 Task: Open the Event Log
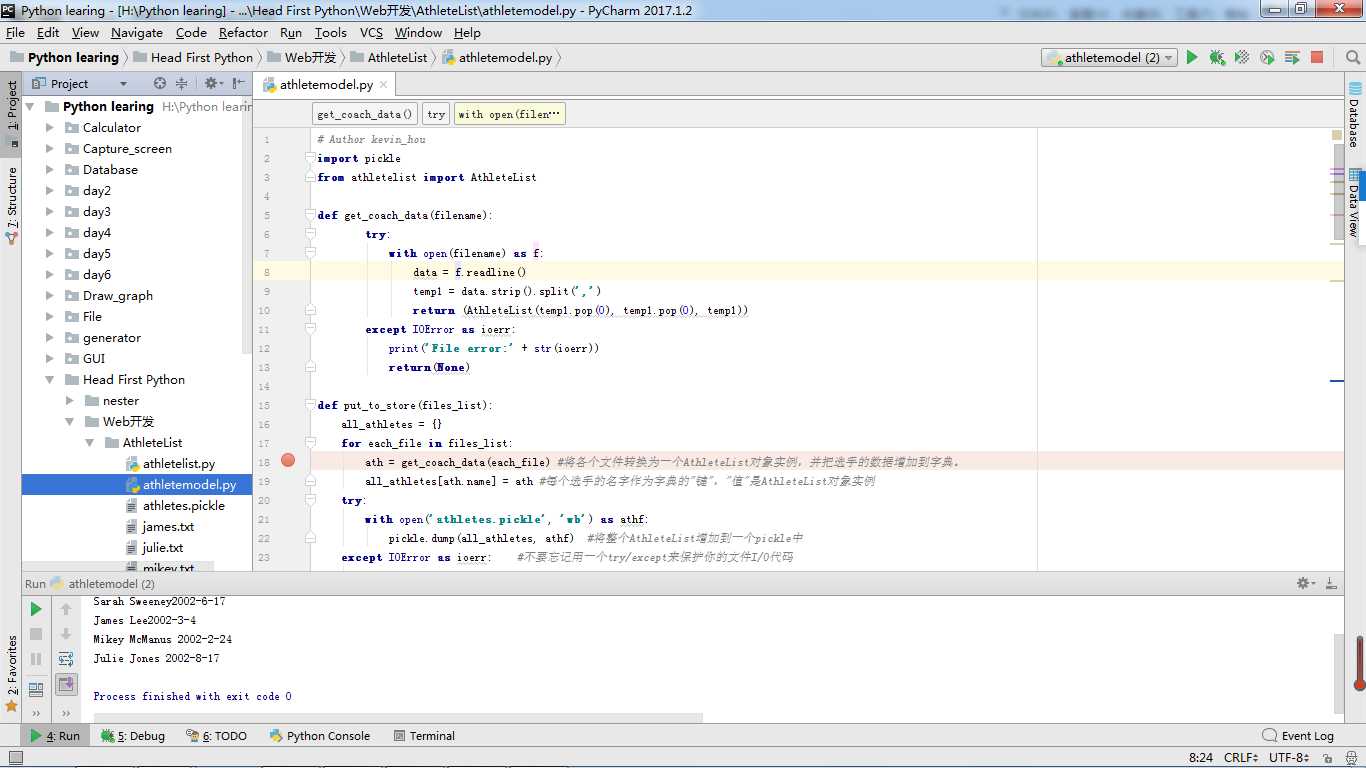pos(1298,736)
